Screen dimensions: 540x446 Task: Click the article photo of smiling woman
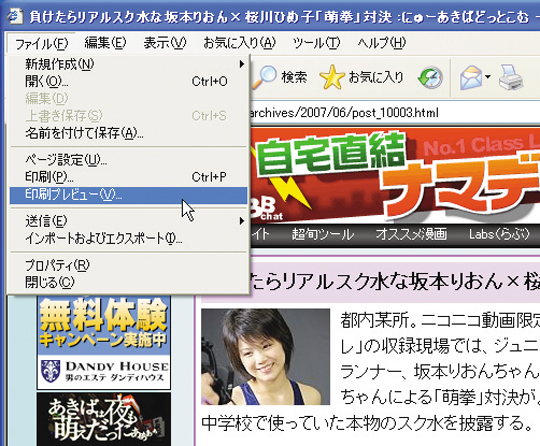click(265, 356)
